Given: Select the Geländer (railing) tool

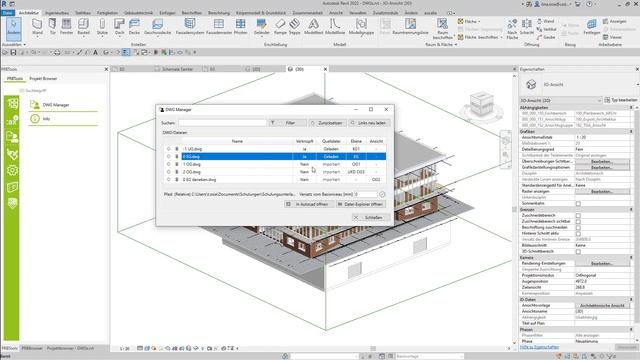Looking at the screenshot, I should (262, 27).
